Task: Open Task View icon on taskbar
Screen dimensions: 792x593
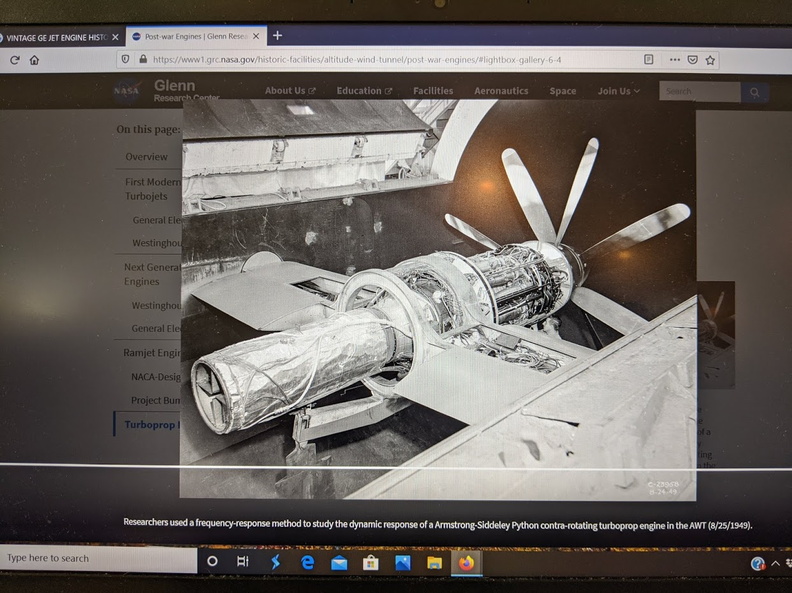Action: click(243, 561)
